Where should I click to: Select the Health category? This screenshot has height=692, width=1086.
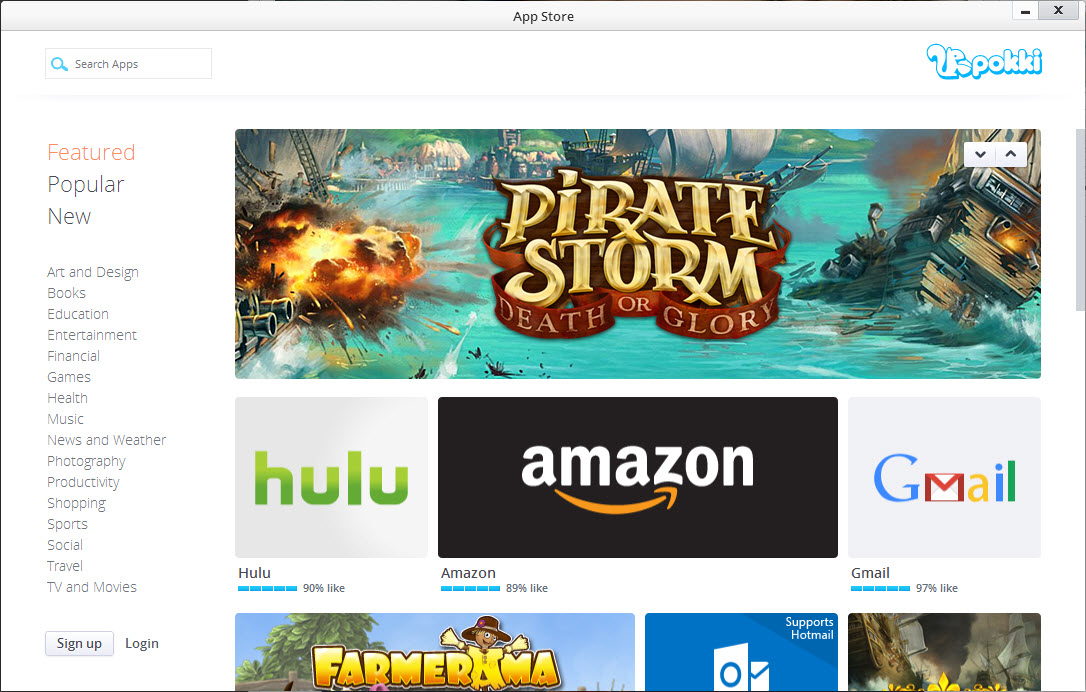67,398
